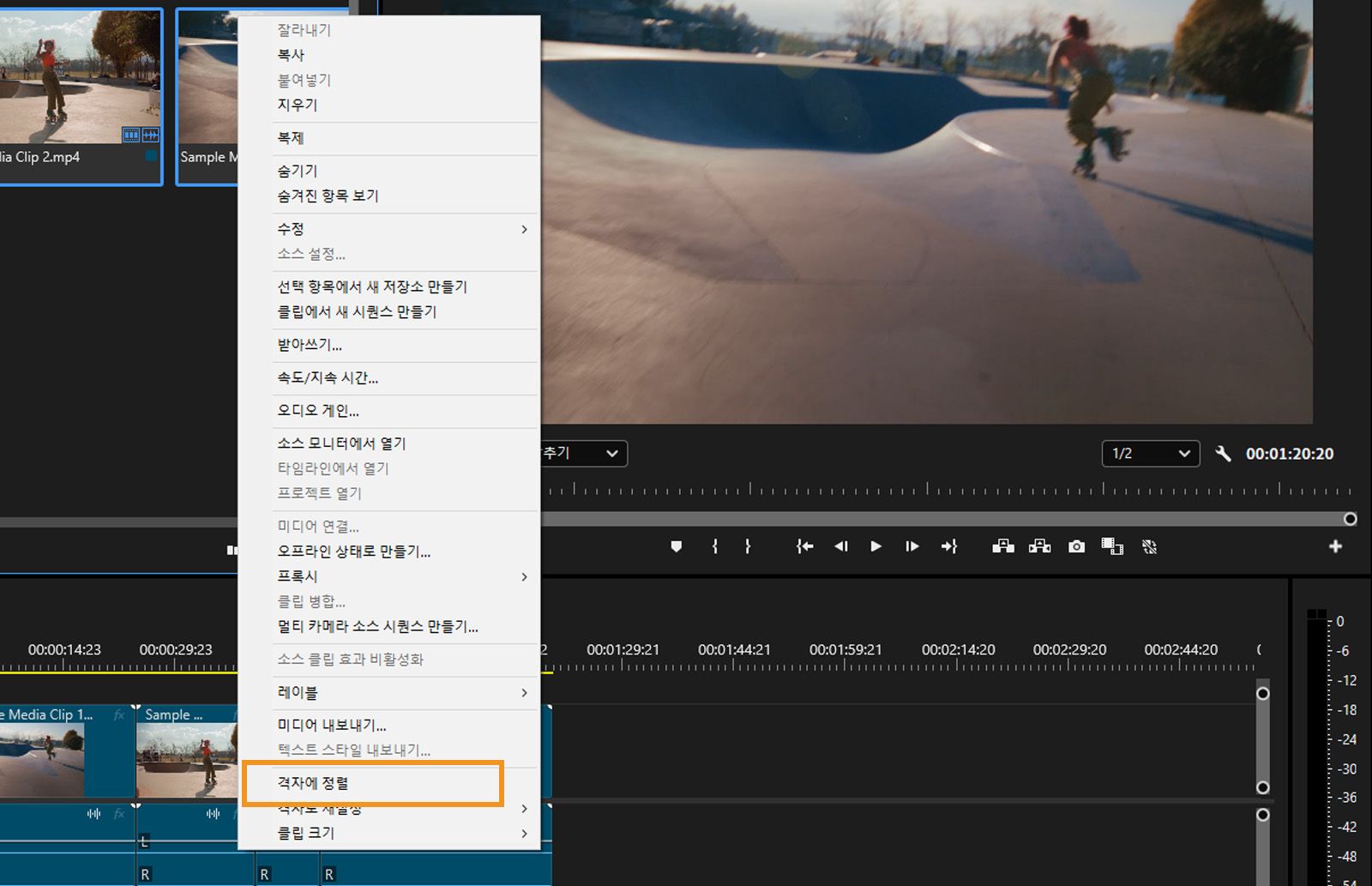Expand the 레이블 submenu

(401, 692)
